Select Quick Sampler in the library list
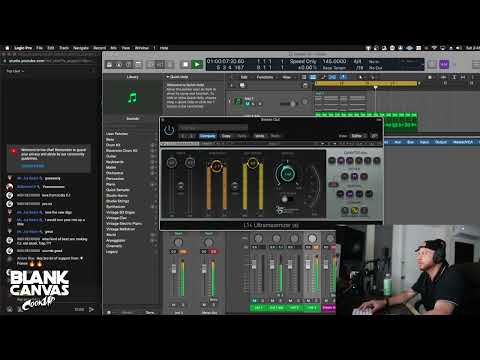 pyautogui.click(x=118, y=190)
